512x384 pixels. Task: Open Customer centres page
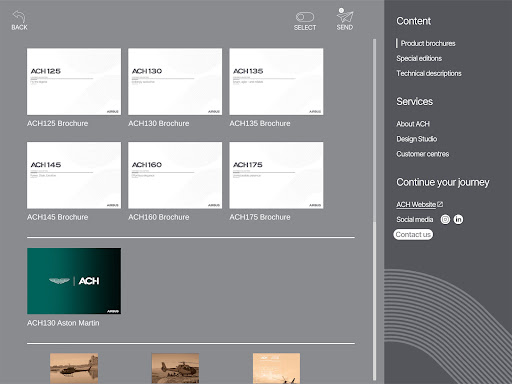coord(423,154)
